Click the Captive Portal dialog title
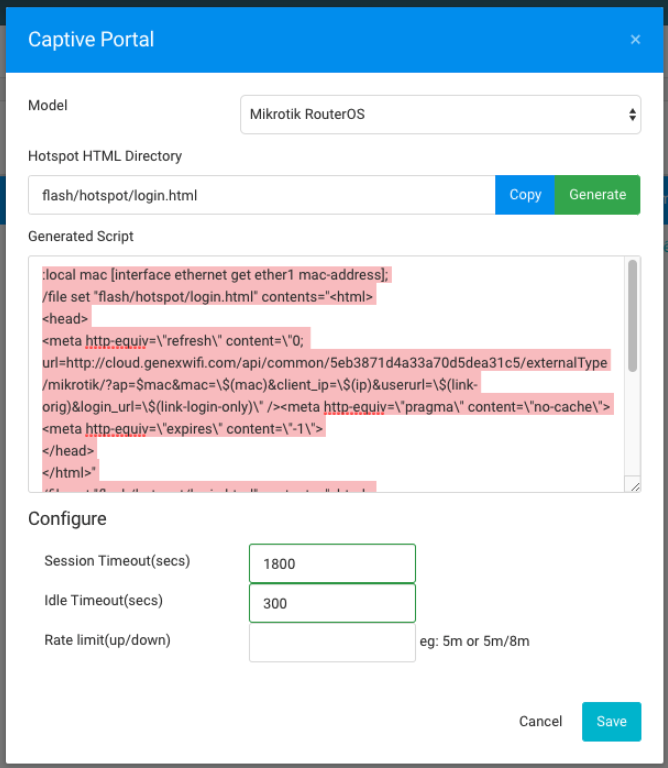 point(91,40)
